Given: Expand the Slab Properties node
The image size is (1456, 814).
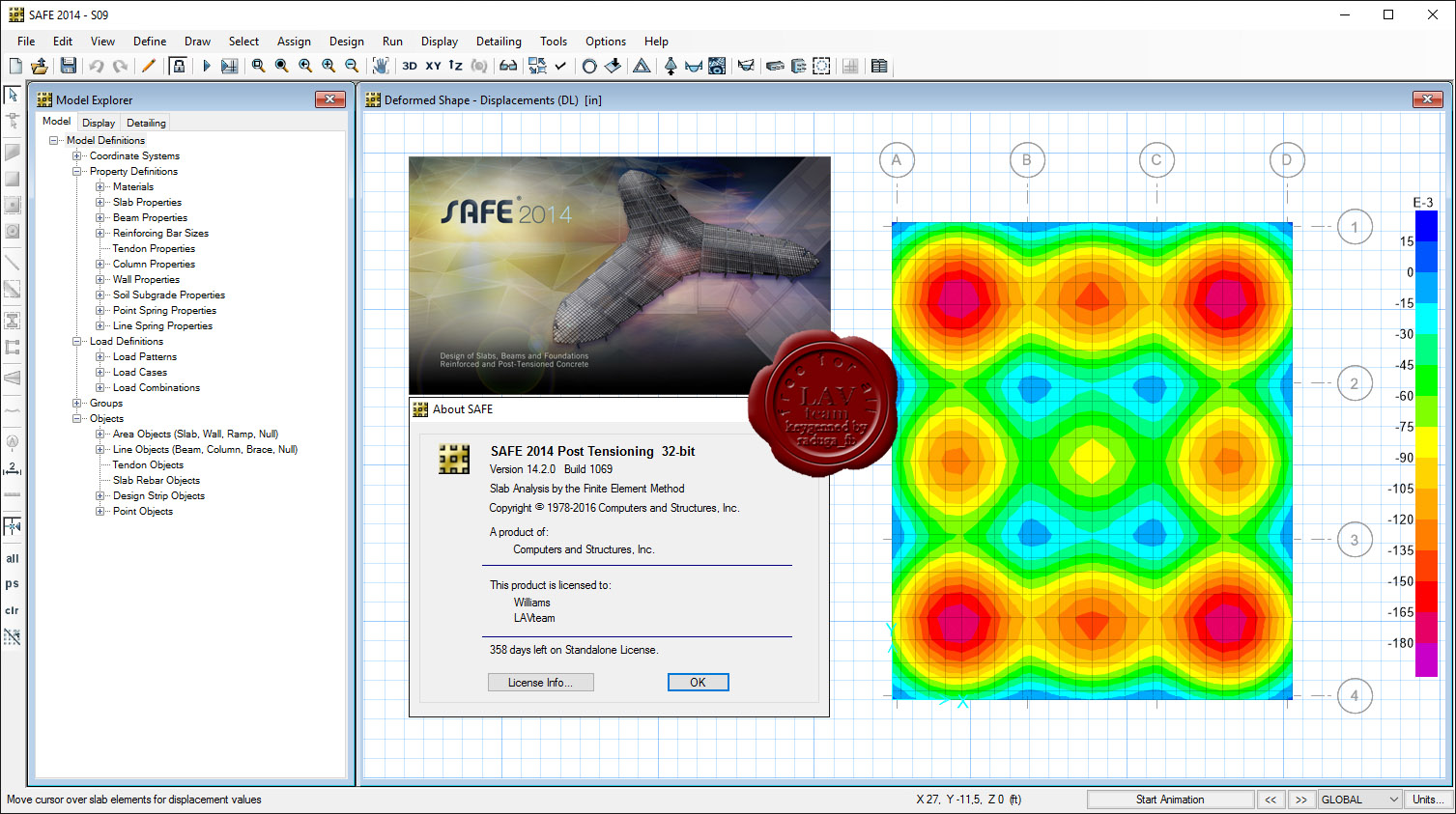Looking at the screenshot, I should (x=100, y=202).
